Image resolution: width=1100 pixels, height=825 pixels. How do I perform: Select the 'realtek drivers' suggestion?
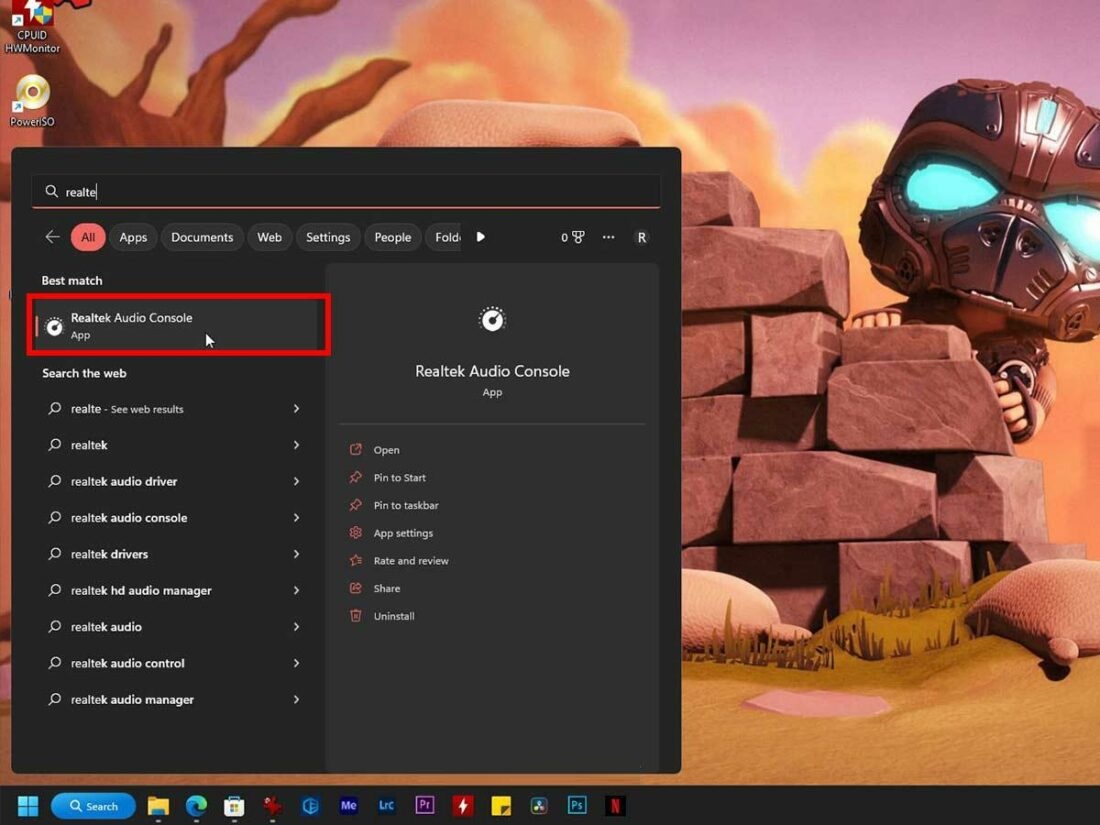tap(175, 554)
